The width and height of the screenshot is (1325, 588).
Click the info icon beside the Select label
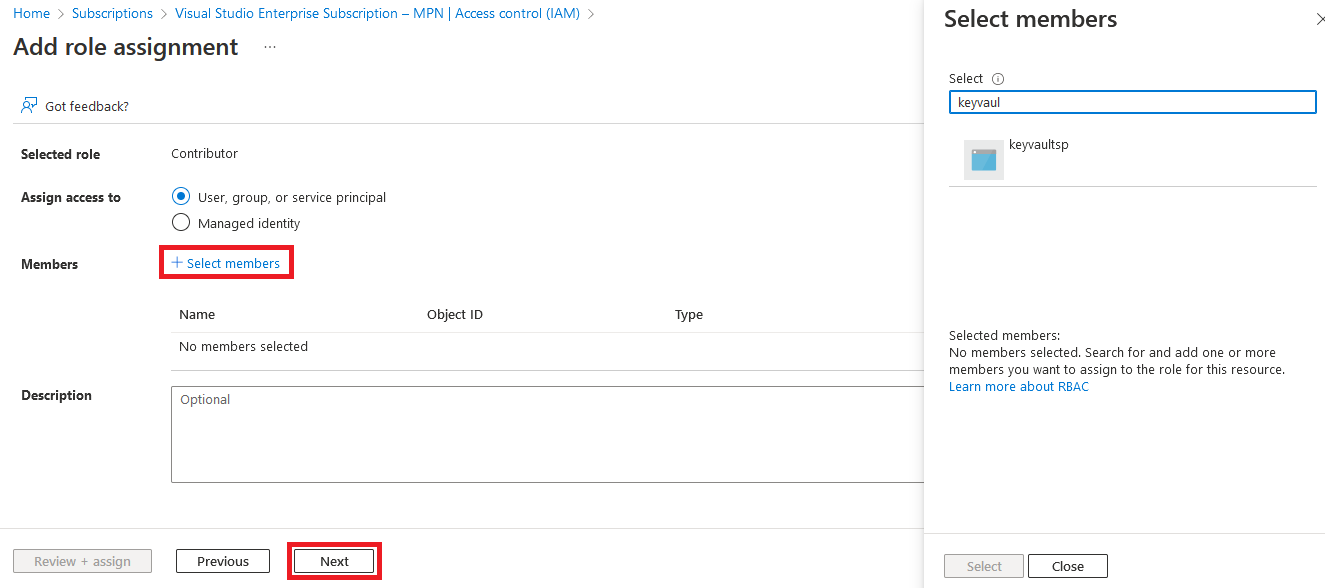pos(998,79)
